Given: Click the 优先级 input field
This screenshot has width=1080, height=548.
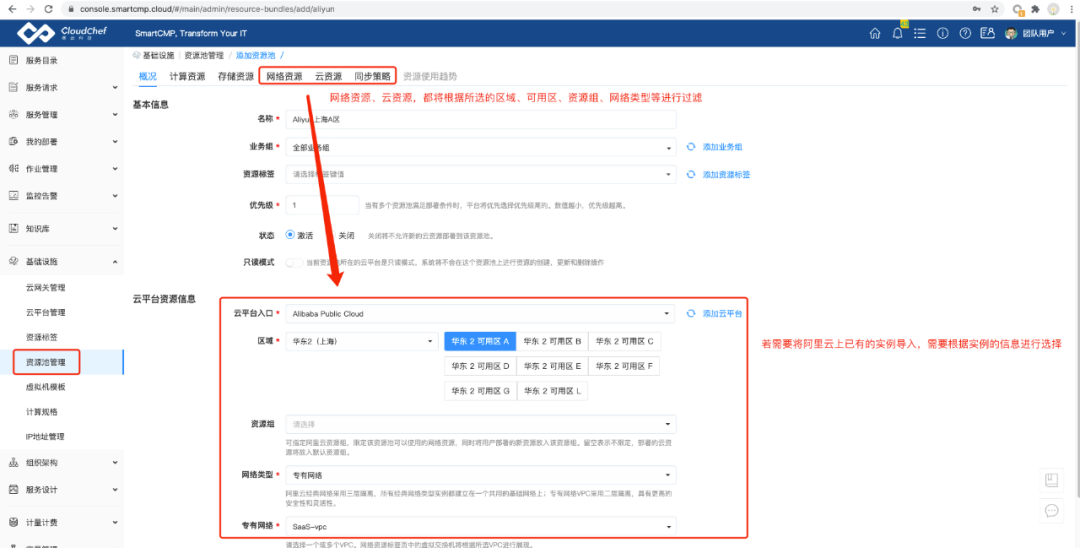Looking at the screenshot, I should 322,205.
